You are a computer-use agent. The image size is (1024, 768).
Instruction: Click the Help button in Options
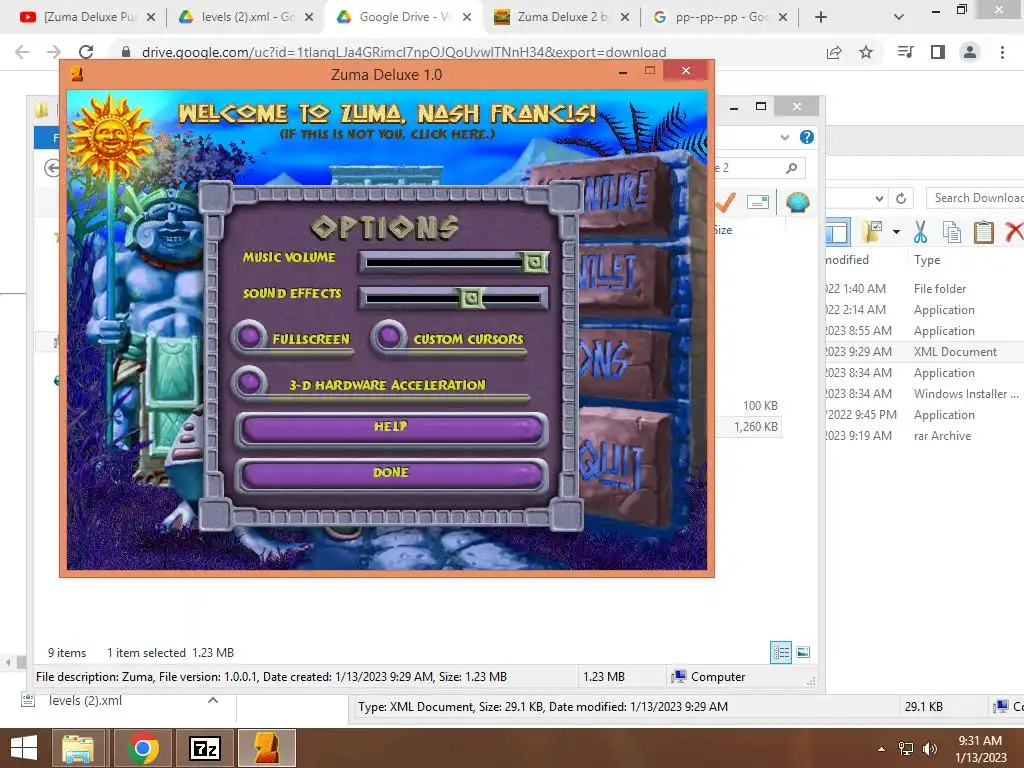[x=391, y=428]
